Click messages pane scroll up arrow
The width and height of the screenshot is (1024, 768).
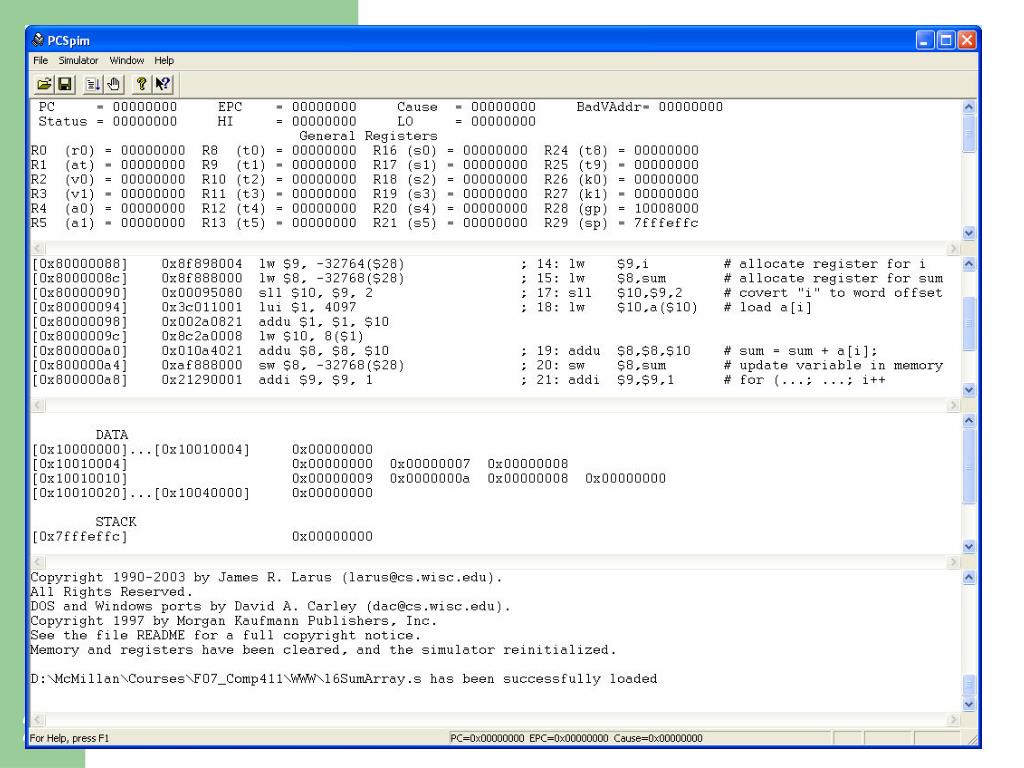point(969,577)
